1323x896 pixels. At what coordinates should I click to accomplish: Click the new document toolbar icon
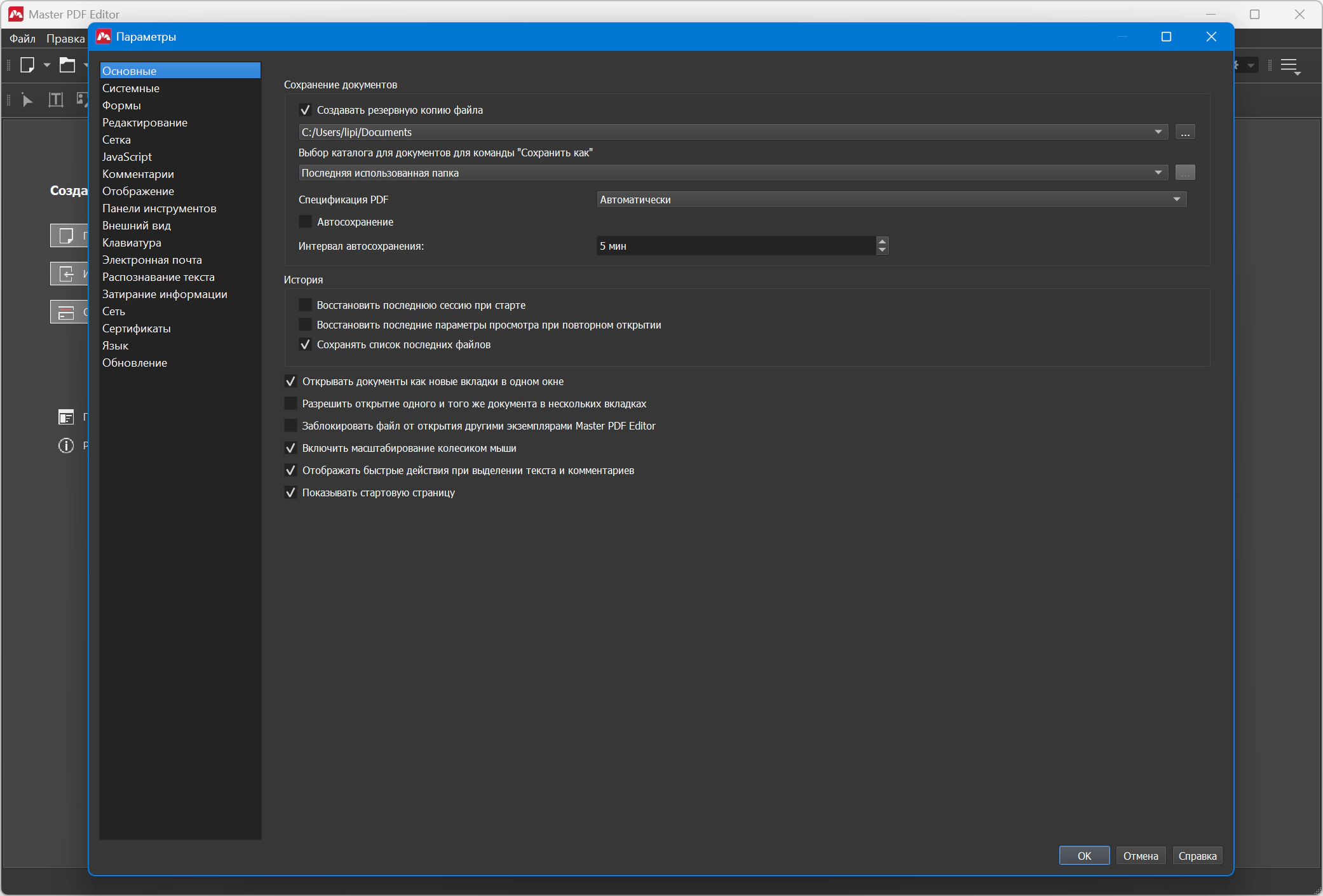point(27,65)
